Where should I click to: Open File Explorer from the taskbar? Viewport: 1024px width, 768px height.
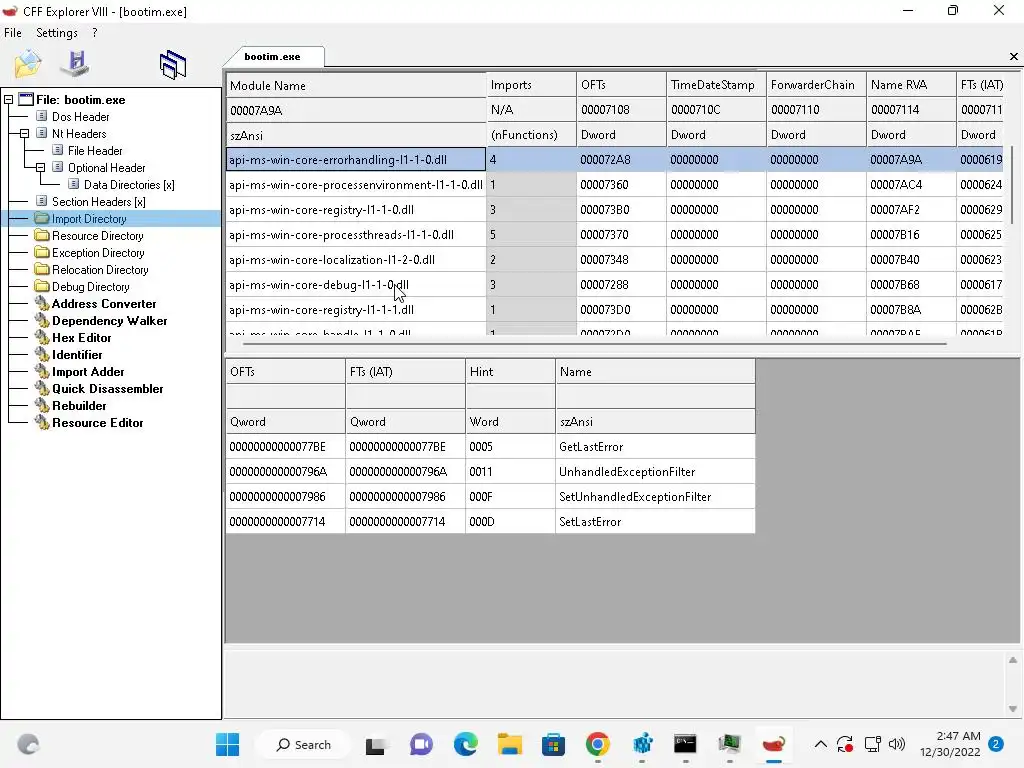pyautogui.click(x=509, y=744)
